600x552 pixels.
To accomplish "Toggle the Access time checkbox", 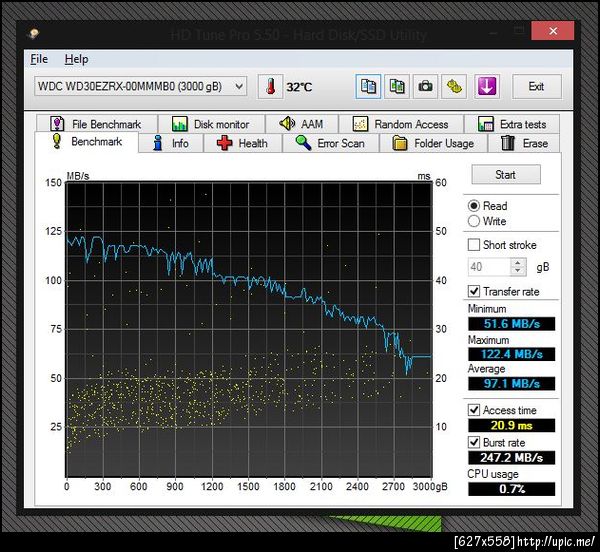I will (x=474, y=410).
